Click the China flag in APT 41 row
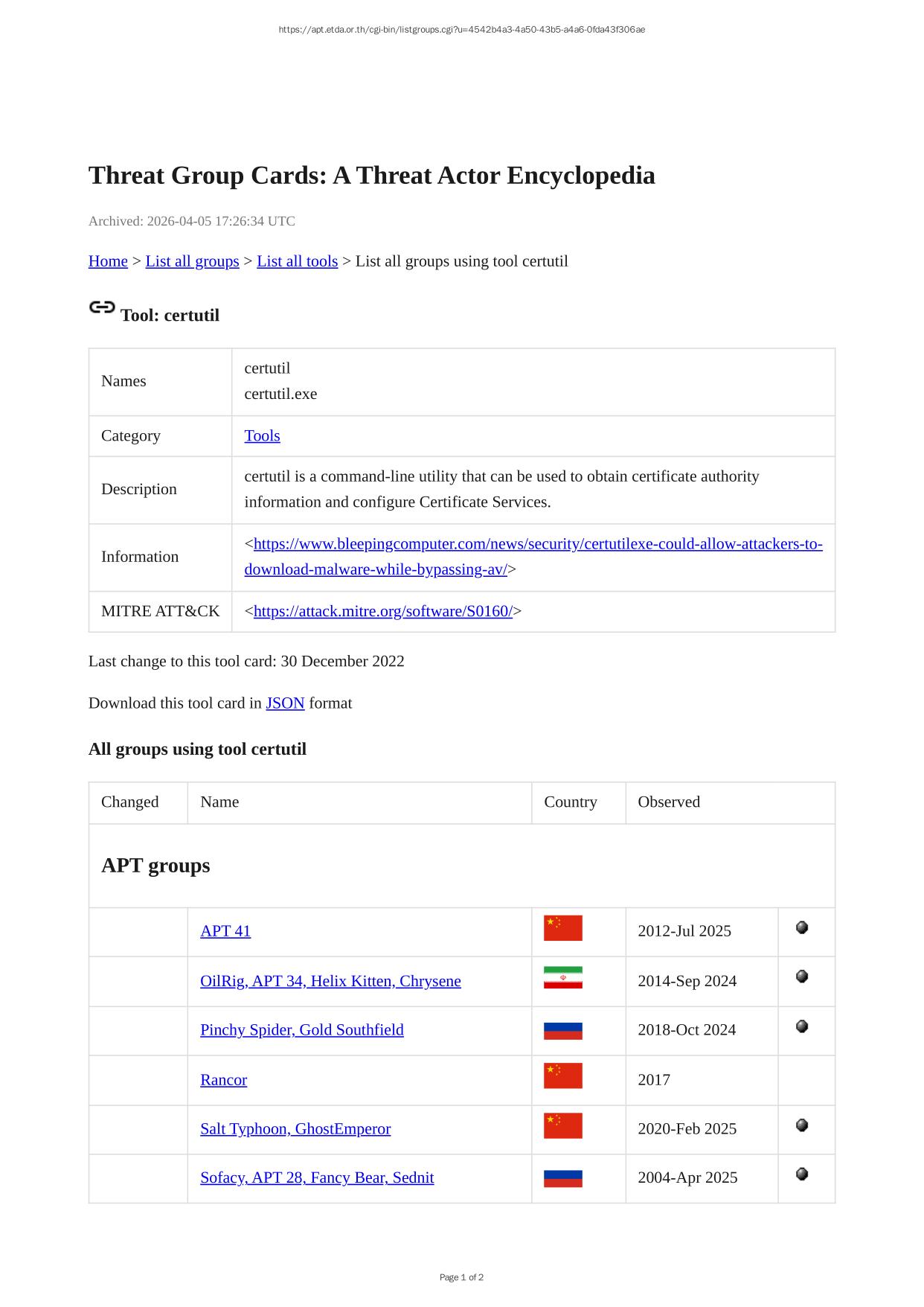The width and height of the screenshot is (924, 1307). tap(562, 928)
